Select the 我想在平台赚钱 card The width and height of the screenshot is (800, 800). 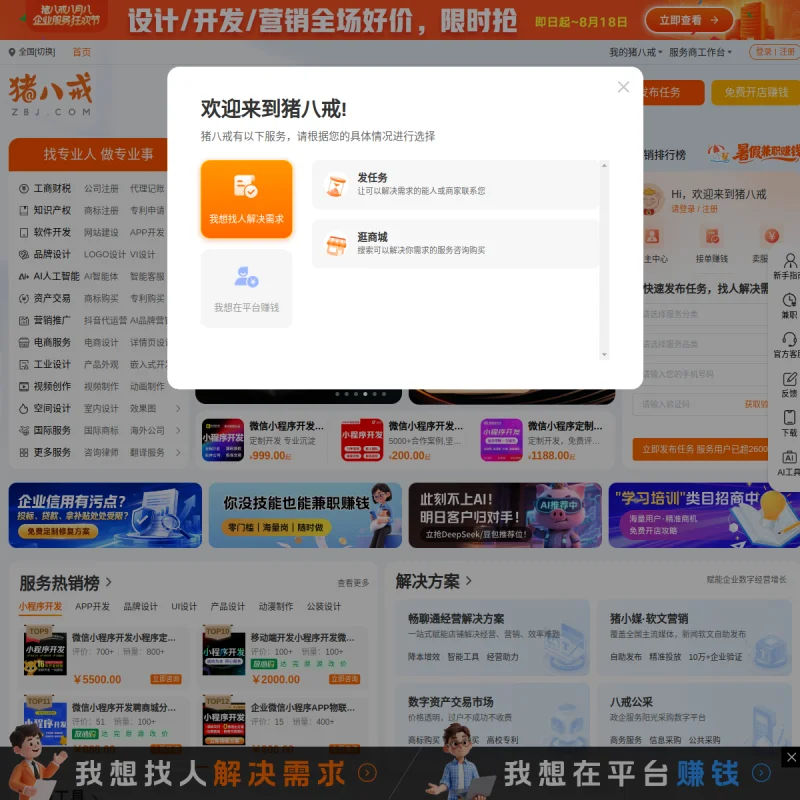[246, 288]
